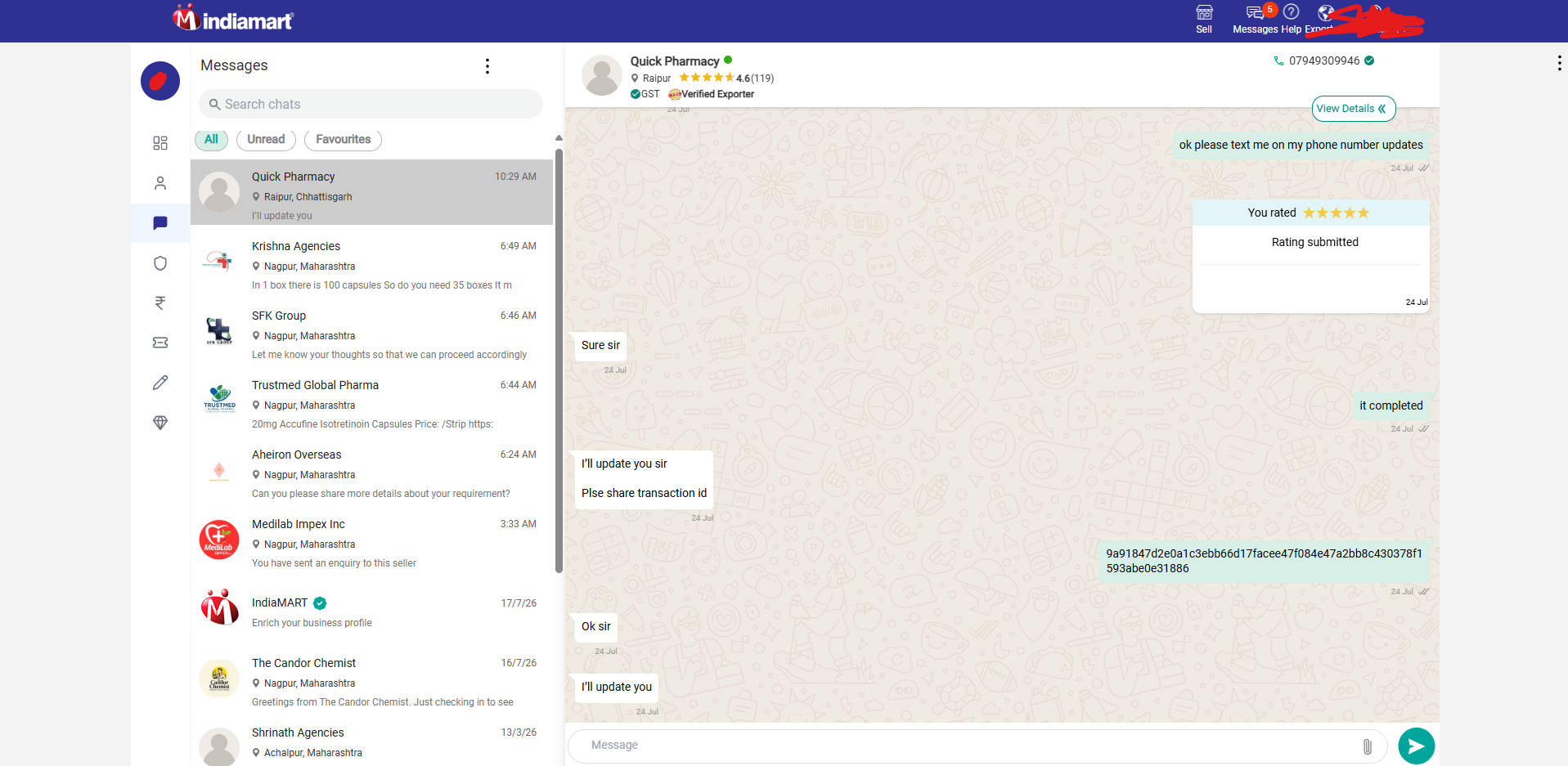Call Quick Pharmacy phone number 07949309946
This screenshot has height=766, width=1568.
coord(1323,60)
